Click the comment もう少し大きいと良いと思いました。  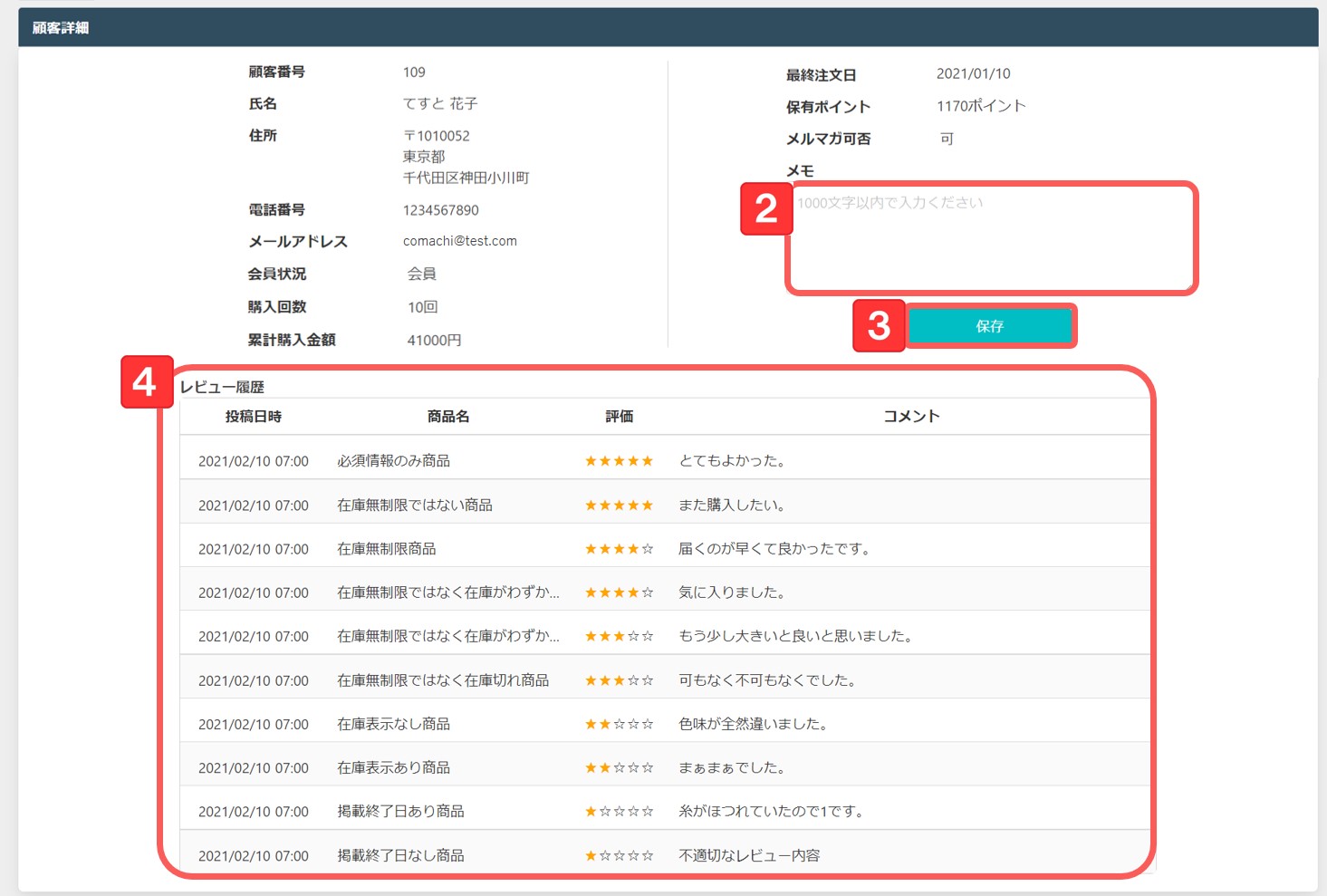798,636
